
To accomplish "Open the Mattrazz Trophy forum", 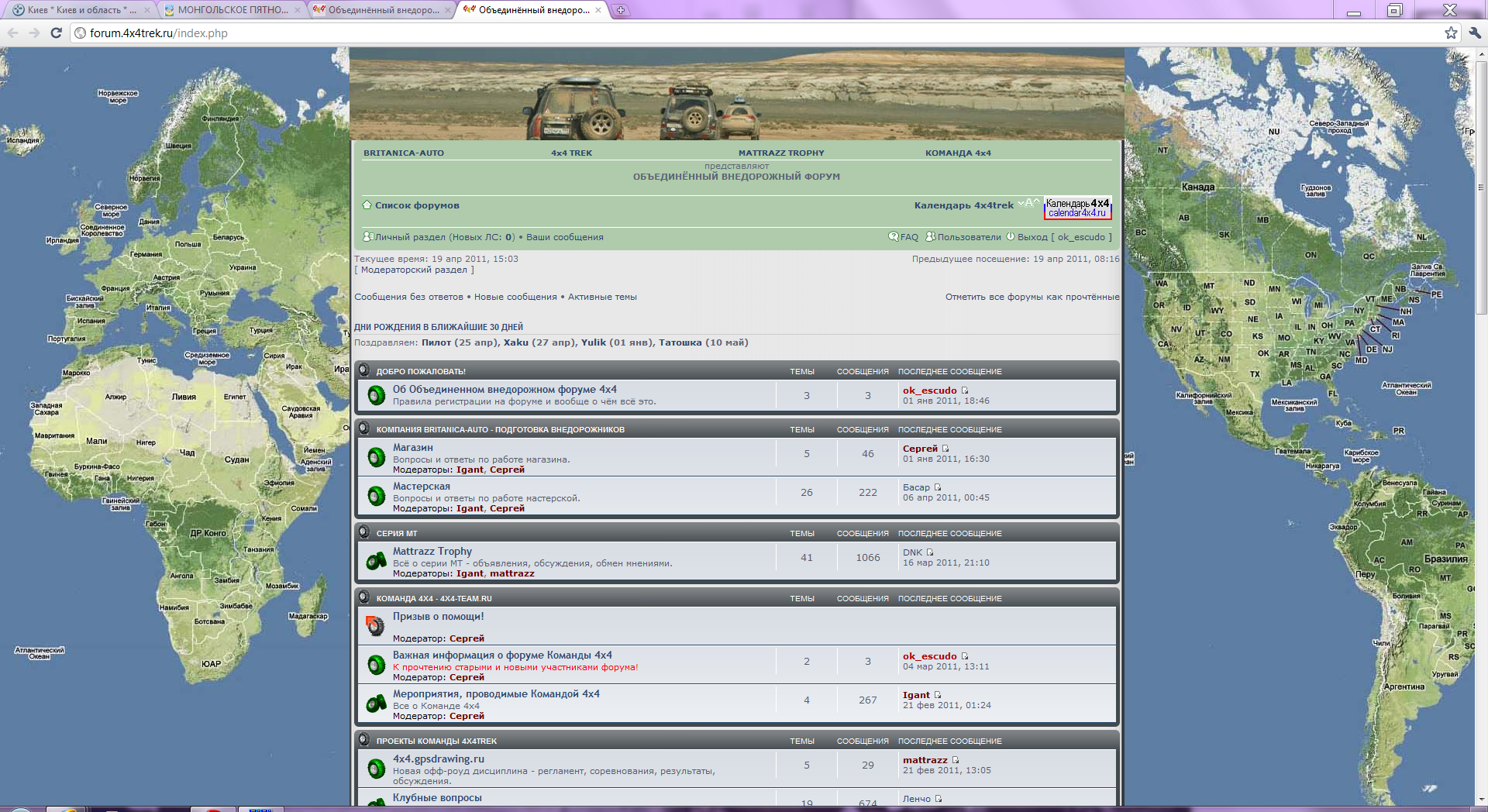I will click(x=432, y=551).
